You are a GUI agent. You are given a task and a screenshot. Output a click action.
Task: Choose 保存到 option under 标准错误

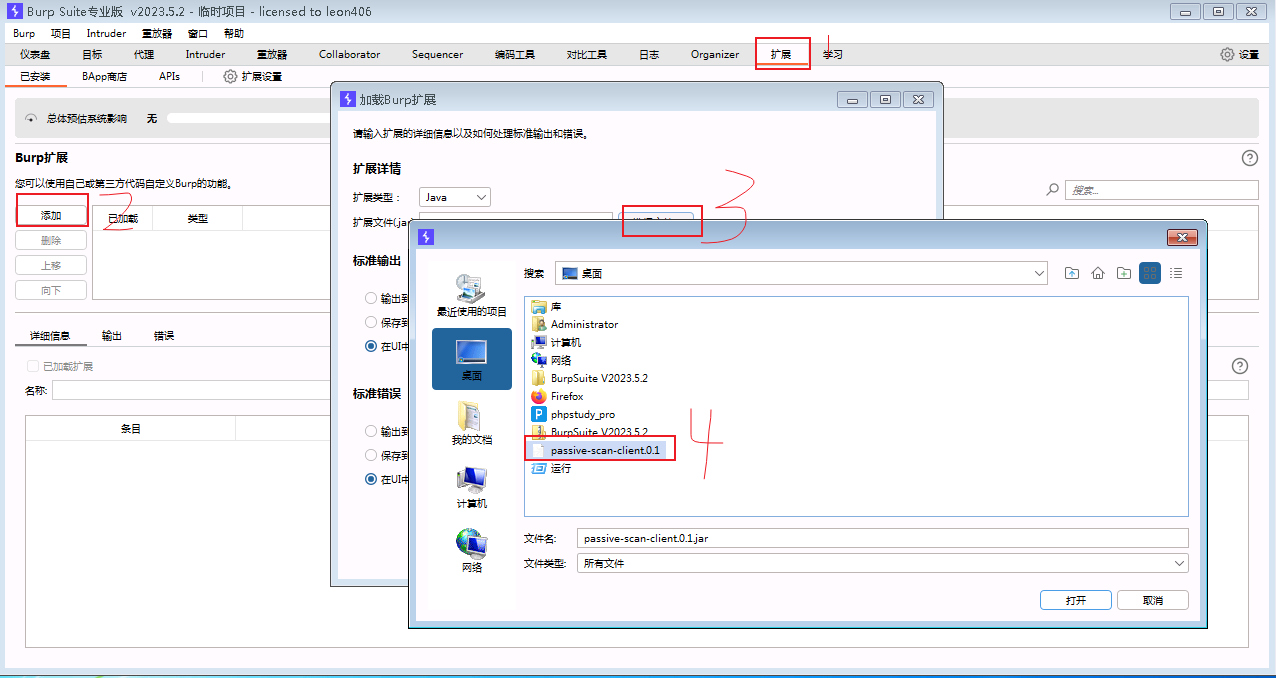coord(372,455)
